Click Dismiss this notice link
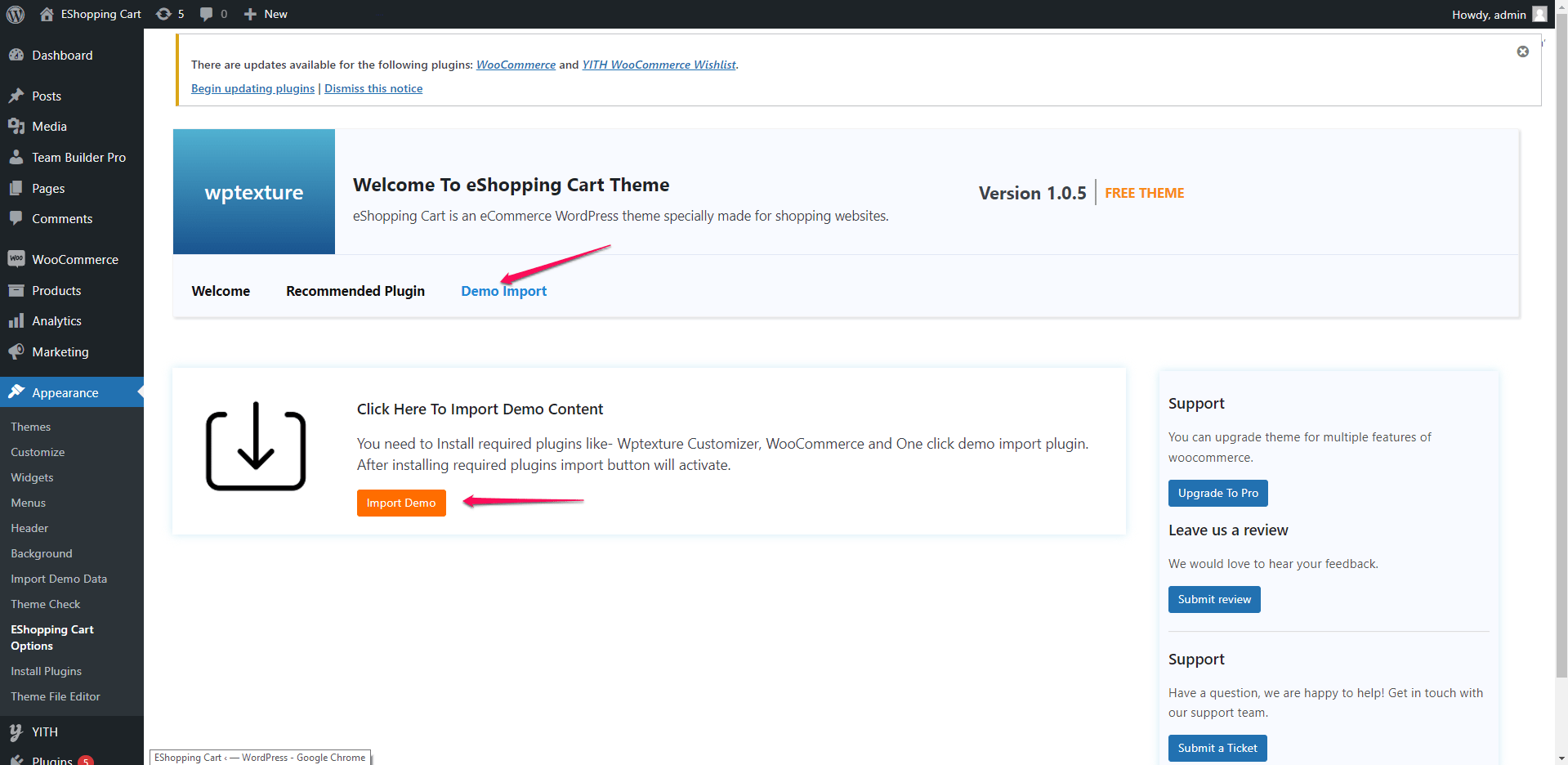The image size is (1568, 765). (373, 88)
